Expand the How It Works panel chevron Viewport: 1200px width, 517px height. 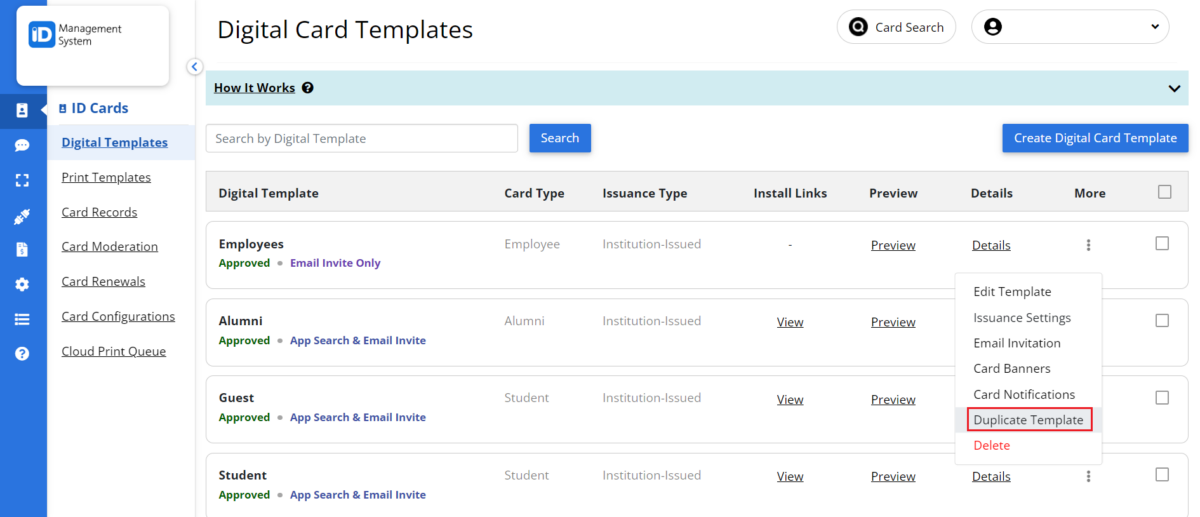coord(1174,88)
